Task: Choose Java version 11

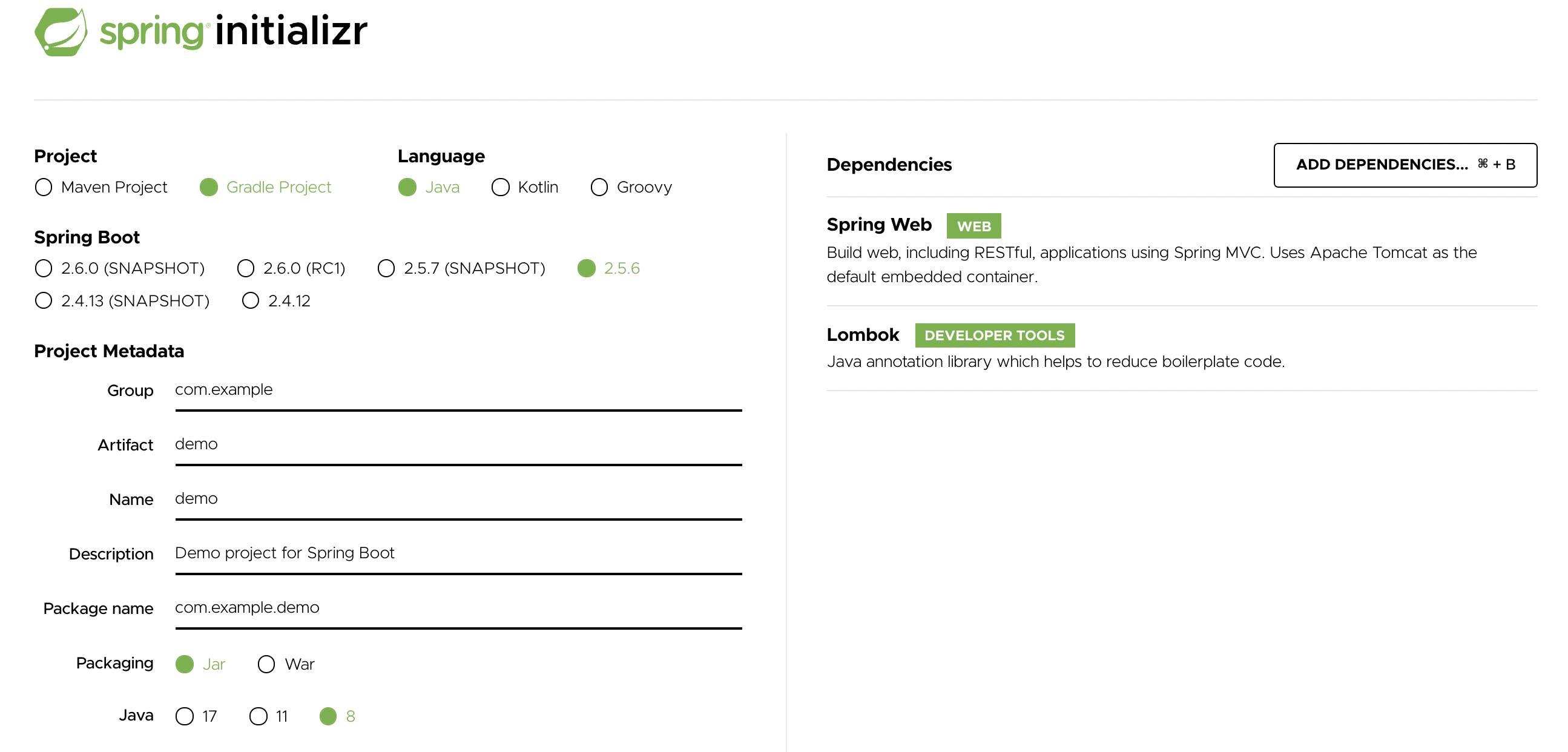Action: (258, 717)
